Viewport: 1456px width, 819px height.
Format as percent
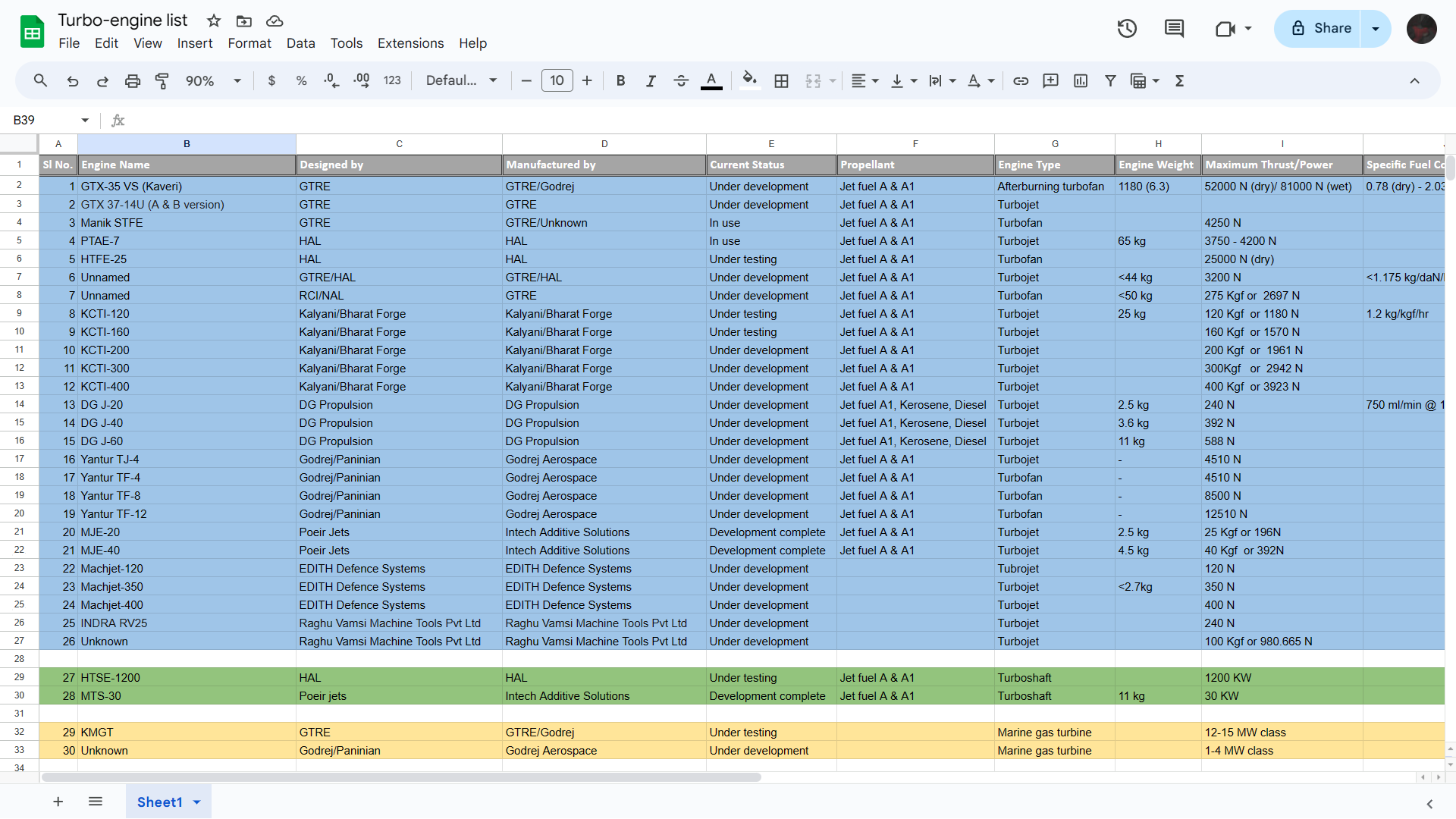301,80
